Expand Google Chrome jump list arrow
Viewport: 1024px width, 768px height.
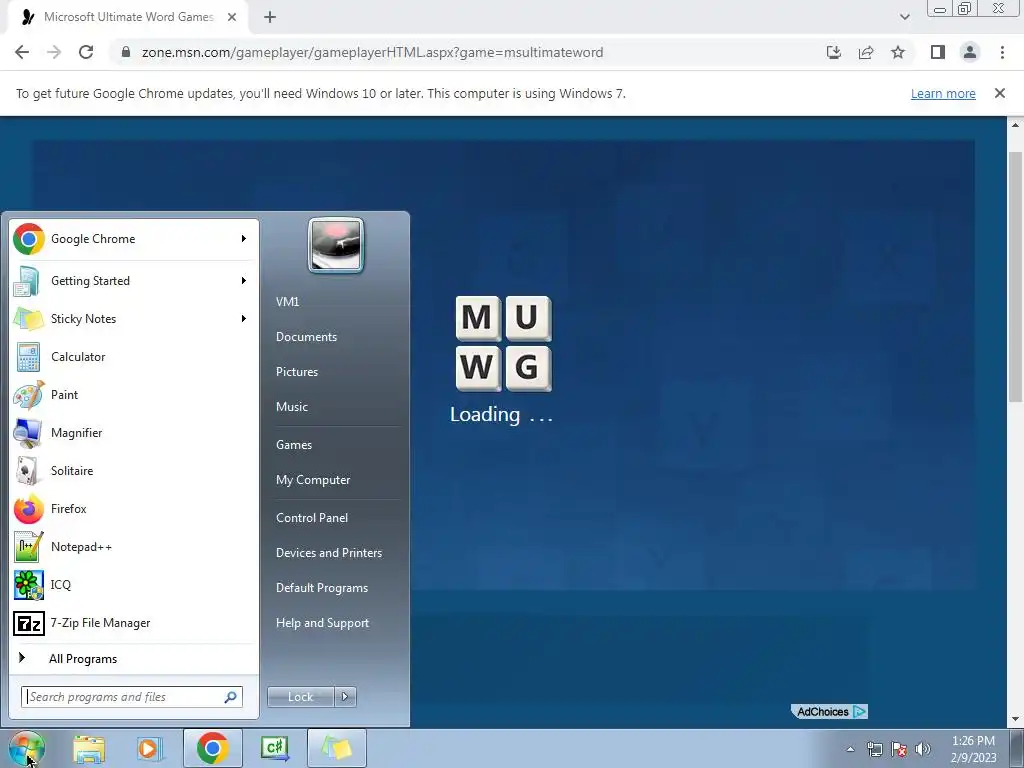(x=244, y=239)
